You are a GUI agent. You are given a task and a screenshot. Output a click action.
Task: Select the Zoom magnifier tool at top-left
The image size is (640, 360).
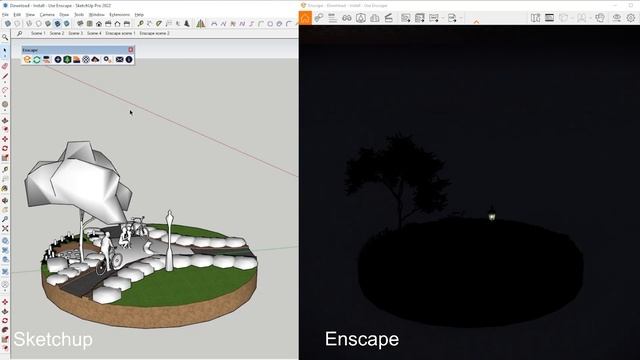[x=5, y=38]
